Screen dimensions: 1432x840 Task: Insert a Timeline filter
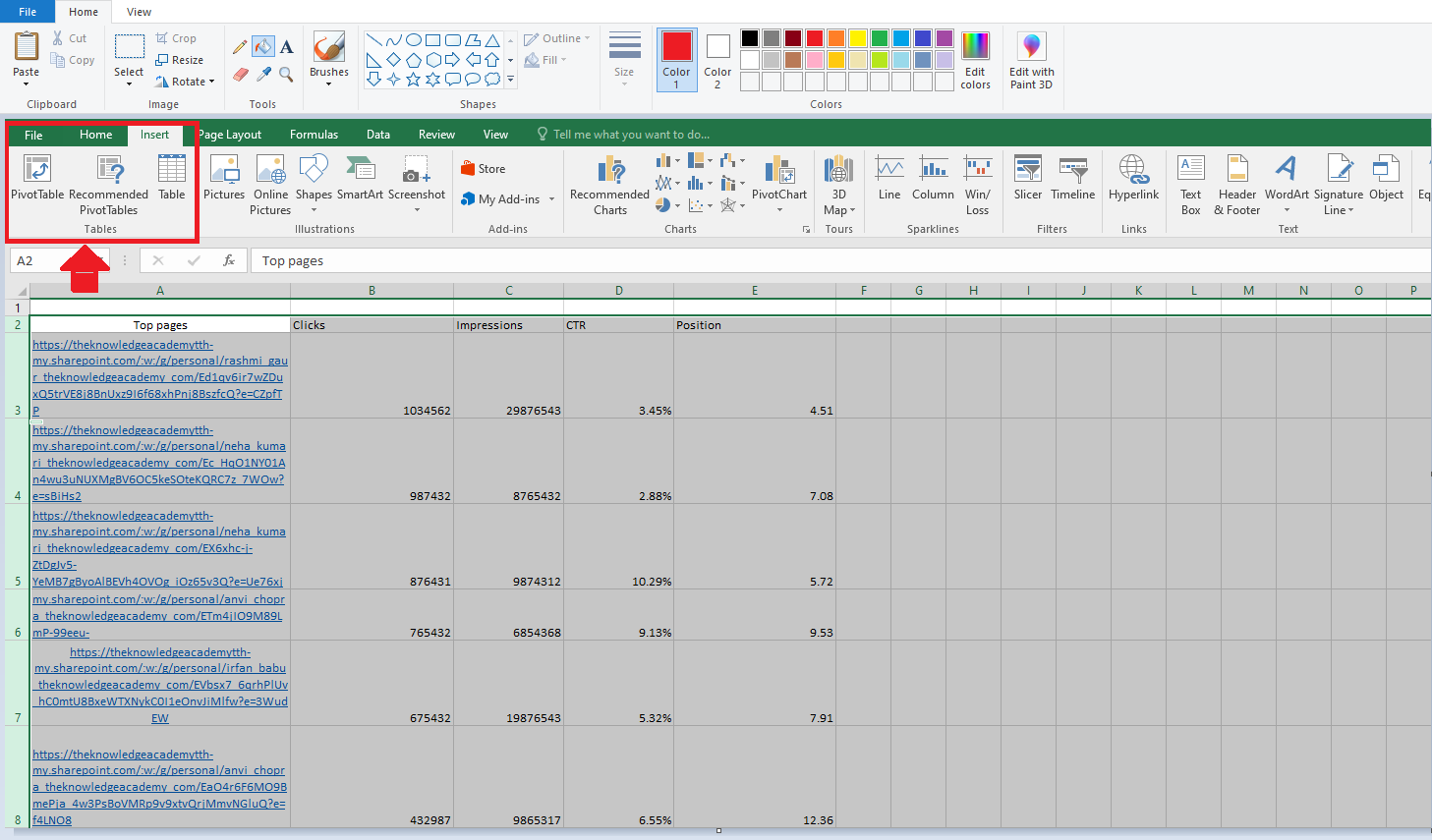pos(1072,179)
